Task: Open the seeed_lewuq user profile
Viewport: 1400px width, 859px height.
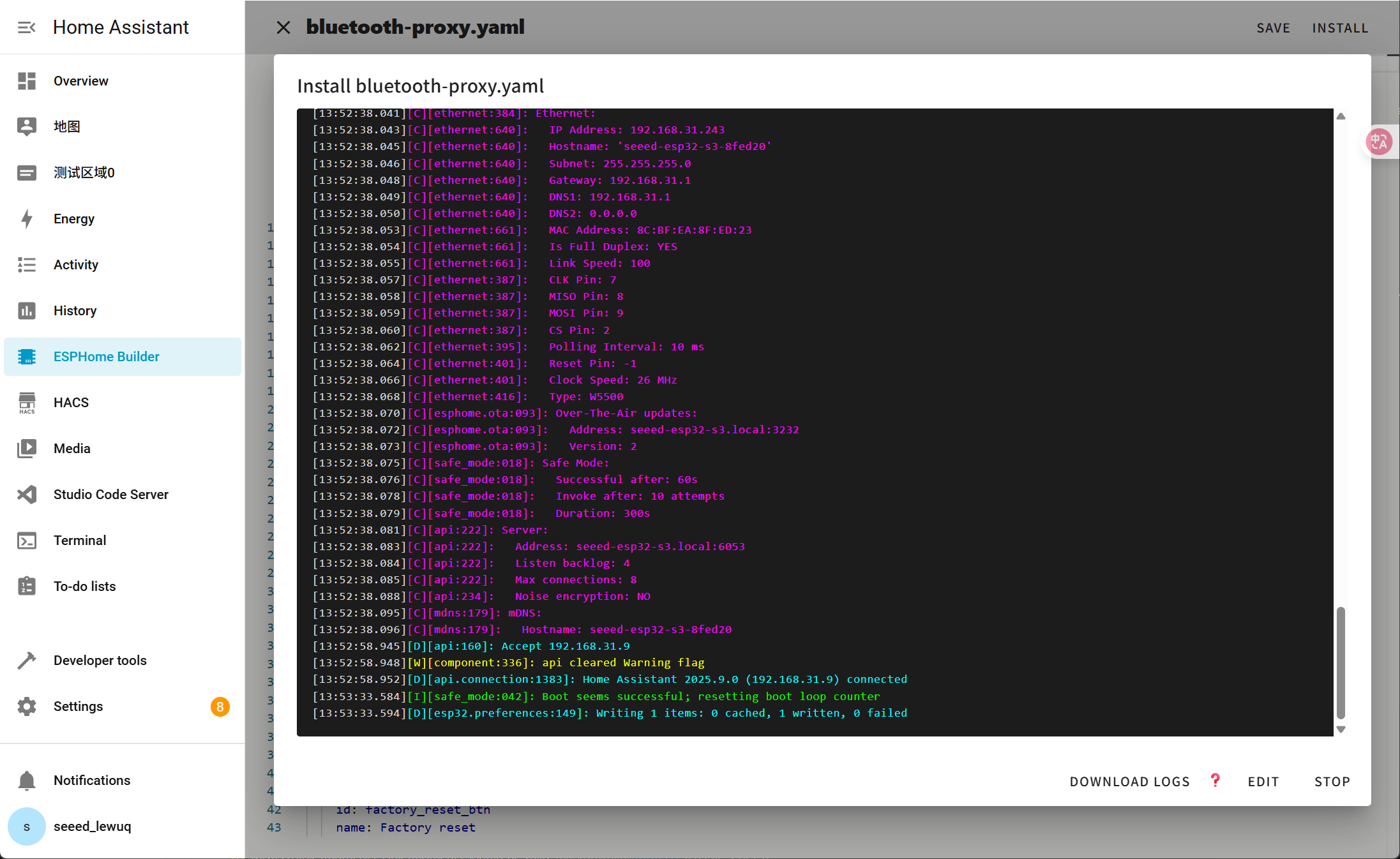Action: tap(92, 826)
